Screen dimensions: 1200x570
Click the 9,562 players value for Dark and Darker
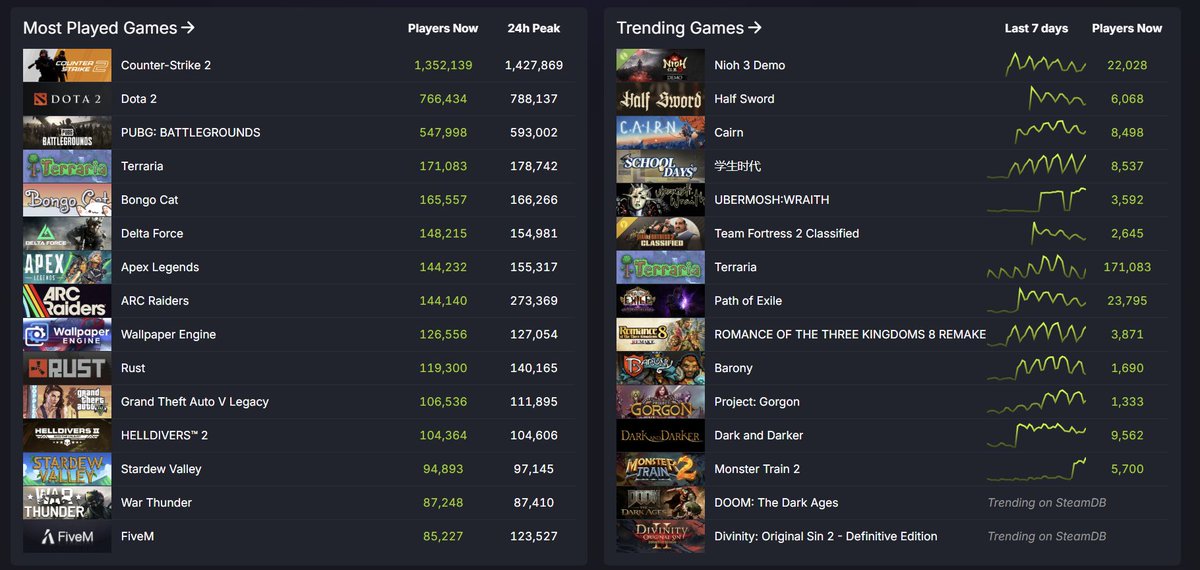[x=1127, y=435]
